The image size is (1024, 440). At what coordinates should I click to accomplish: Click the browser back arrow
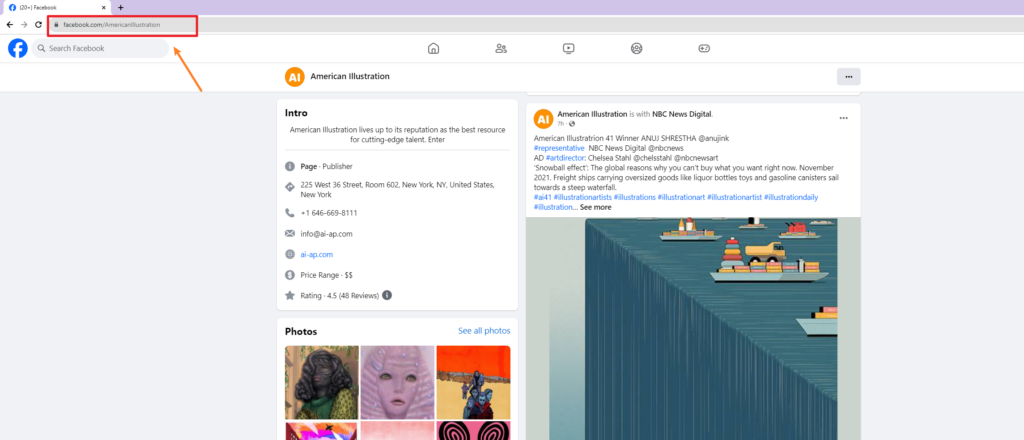(x=10, y=24)
